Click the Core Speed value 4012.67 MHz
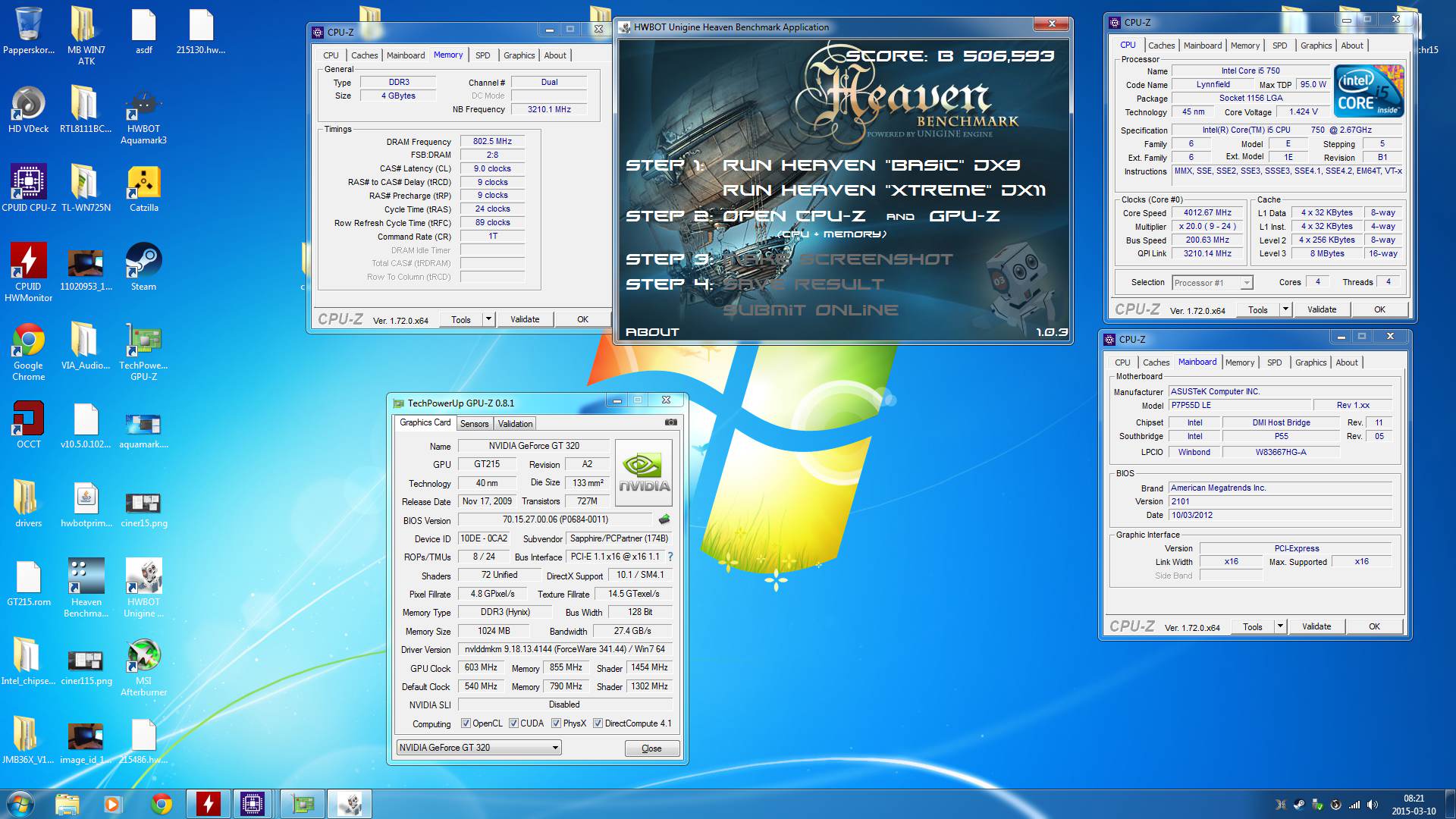Viewport: 1456px width, 819px height. click(1207, 213)
